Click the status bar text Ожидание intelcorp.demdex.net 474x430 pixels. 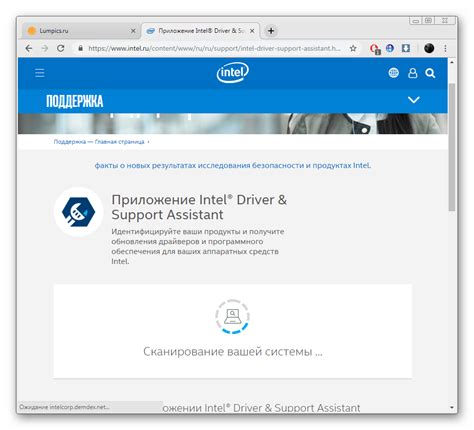pos(64,407)
